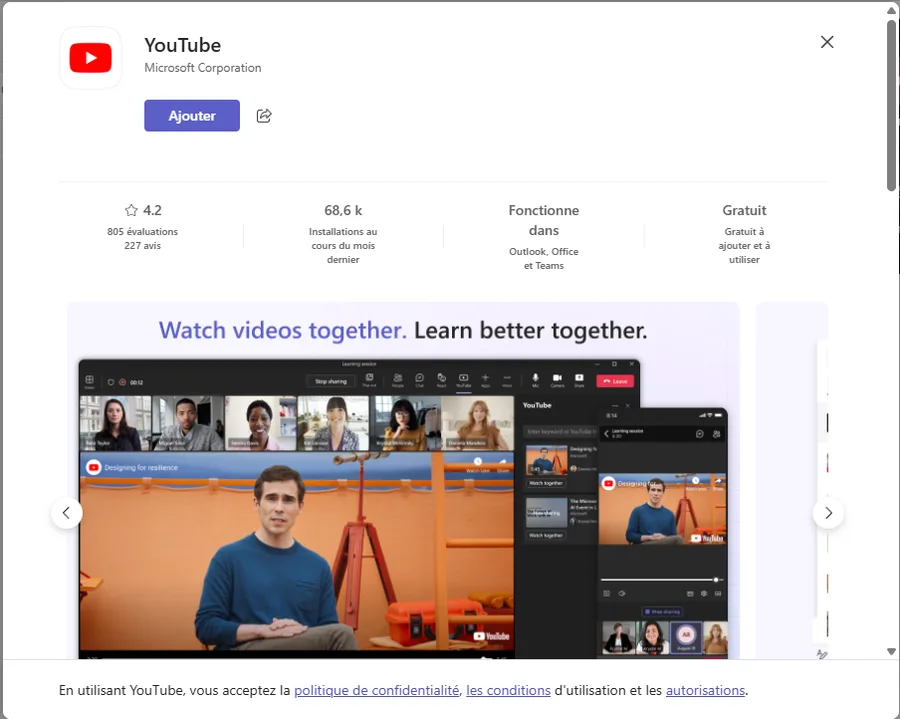Show the previous screenshot in carousel
900x719 pixels.
coord(67,513)
